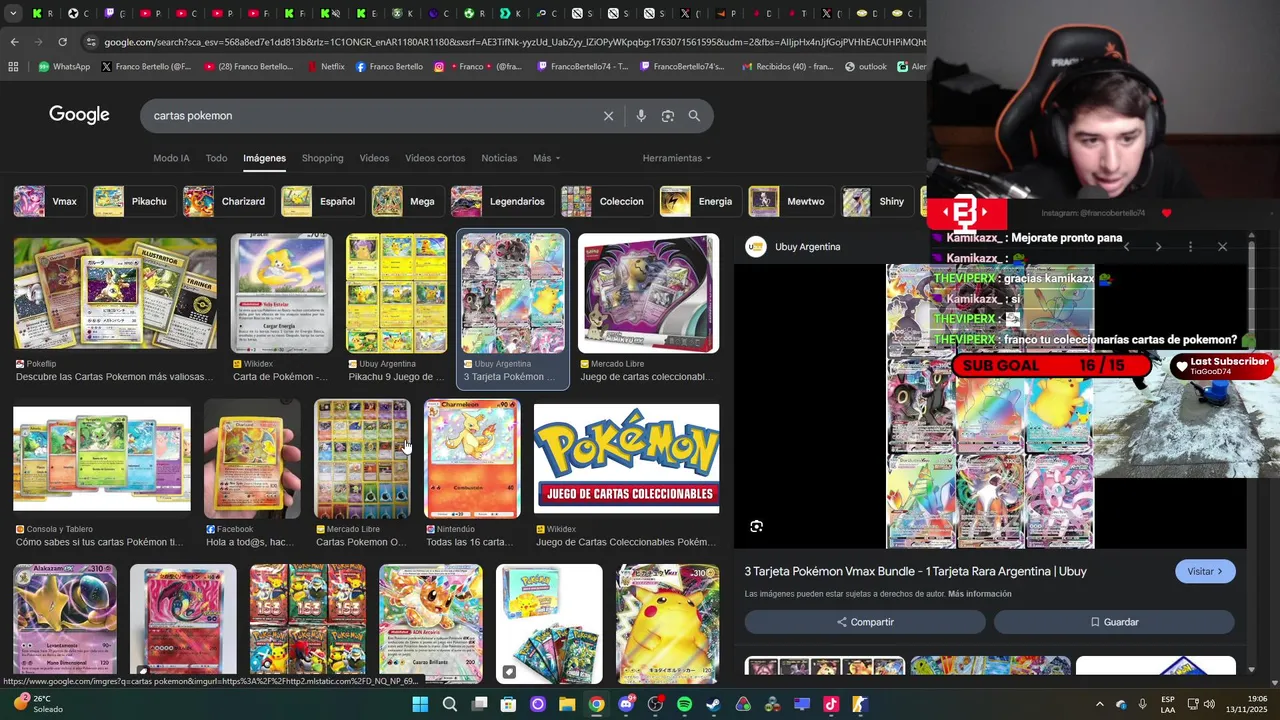Expand the Herramientas dropdown
This screenshot has width=1280, height=720.
coord(677,158)
